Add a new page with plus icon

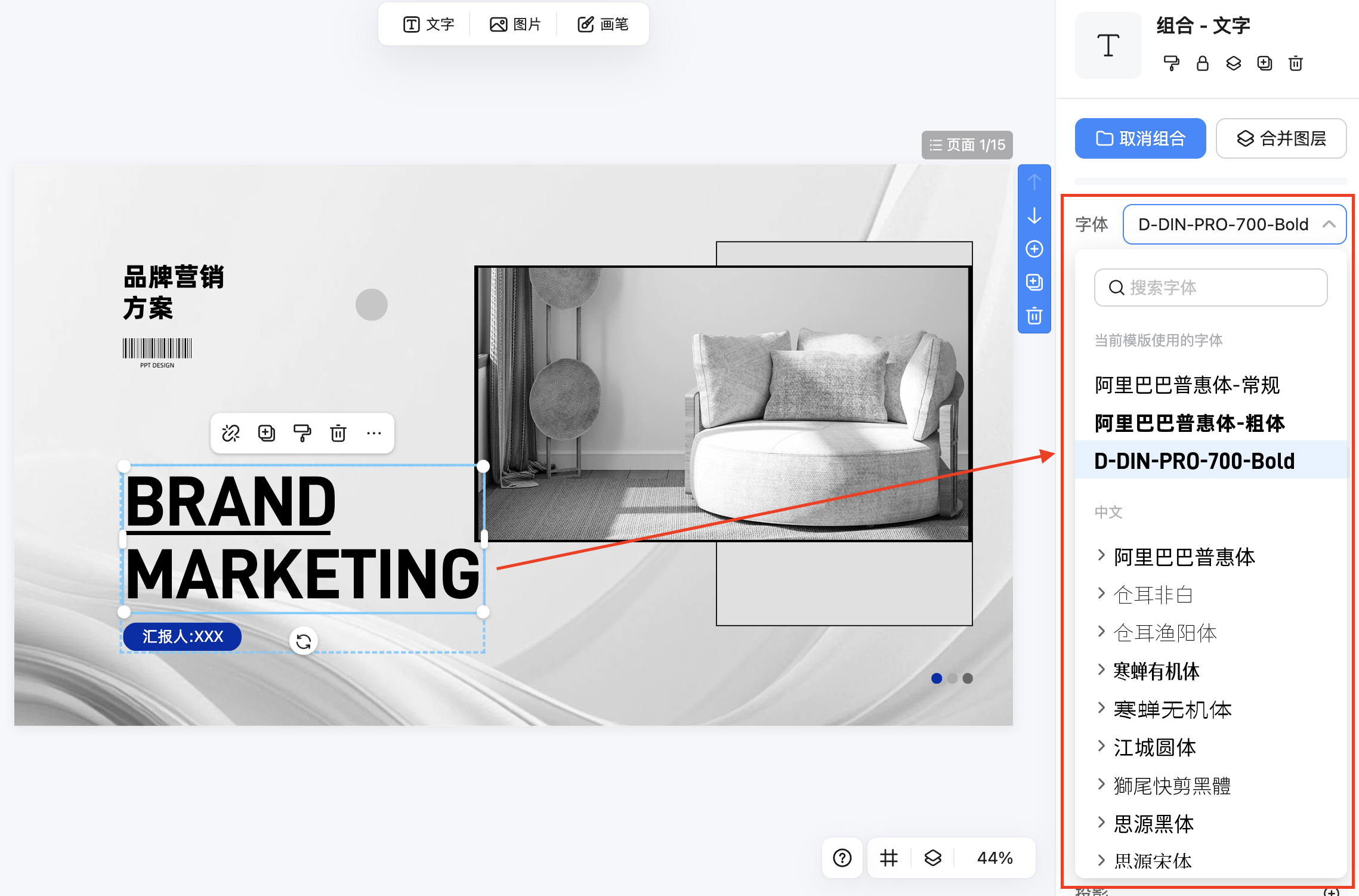tap(1034, 249)
